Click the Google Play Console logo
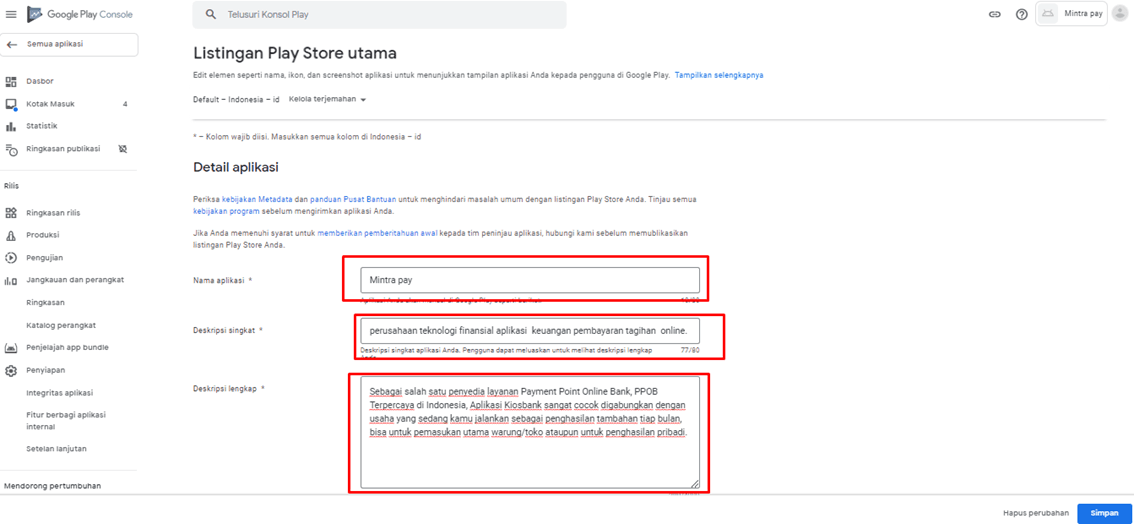This screenshot has height=524, width=1134. 80,14
